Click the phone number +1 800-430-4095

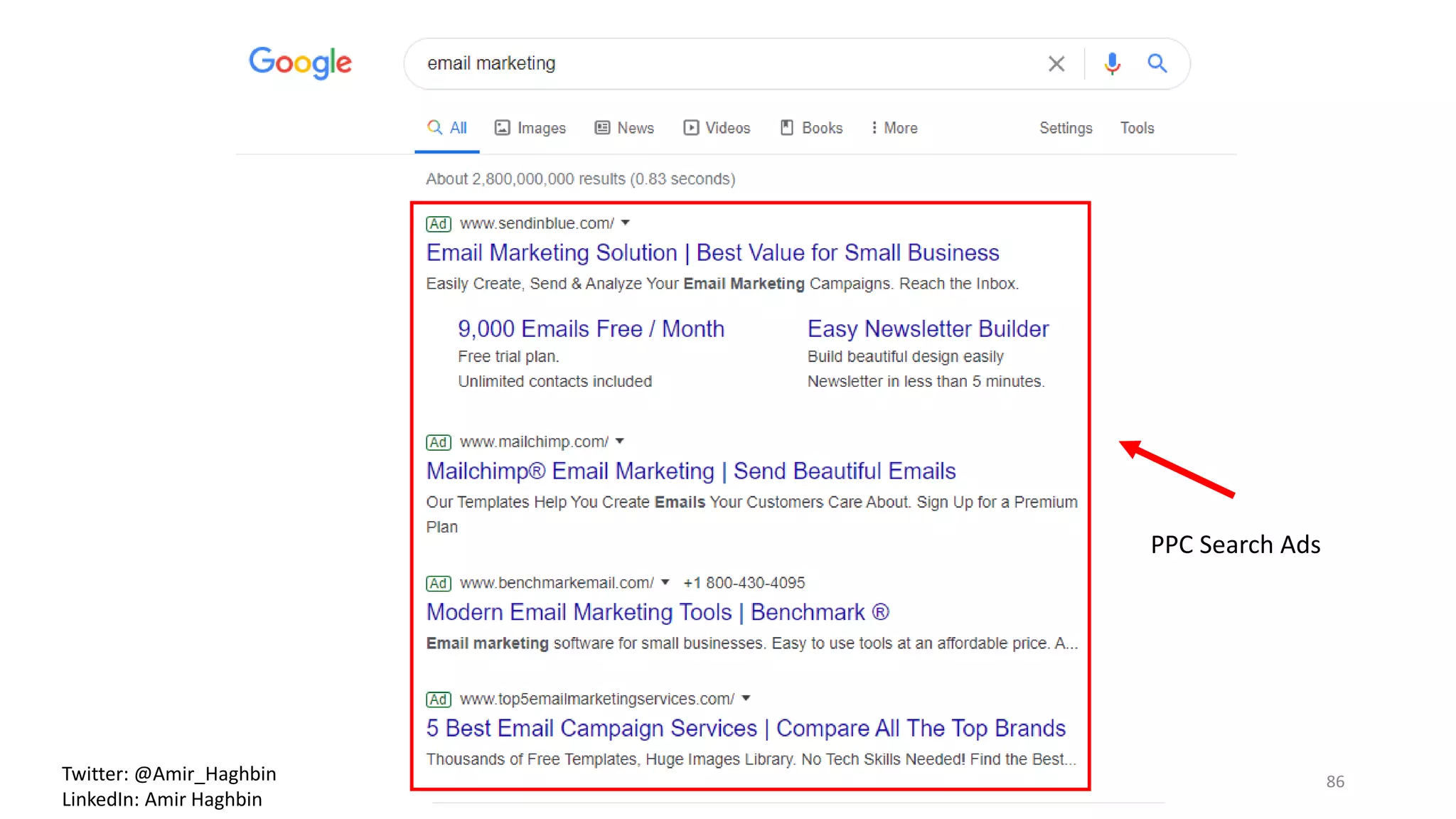pyautogui.click(x=744, y=583)
